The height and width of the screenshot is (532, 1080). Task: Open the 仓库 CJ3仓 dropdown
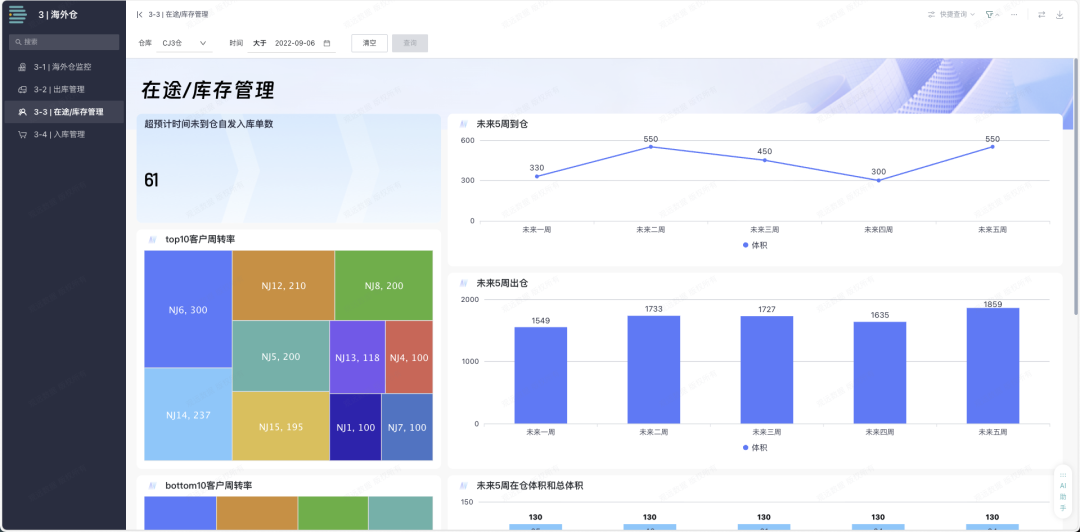pyautogui.click(x=184, y=43)
